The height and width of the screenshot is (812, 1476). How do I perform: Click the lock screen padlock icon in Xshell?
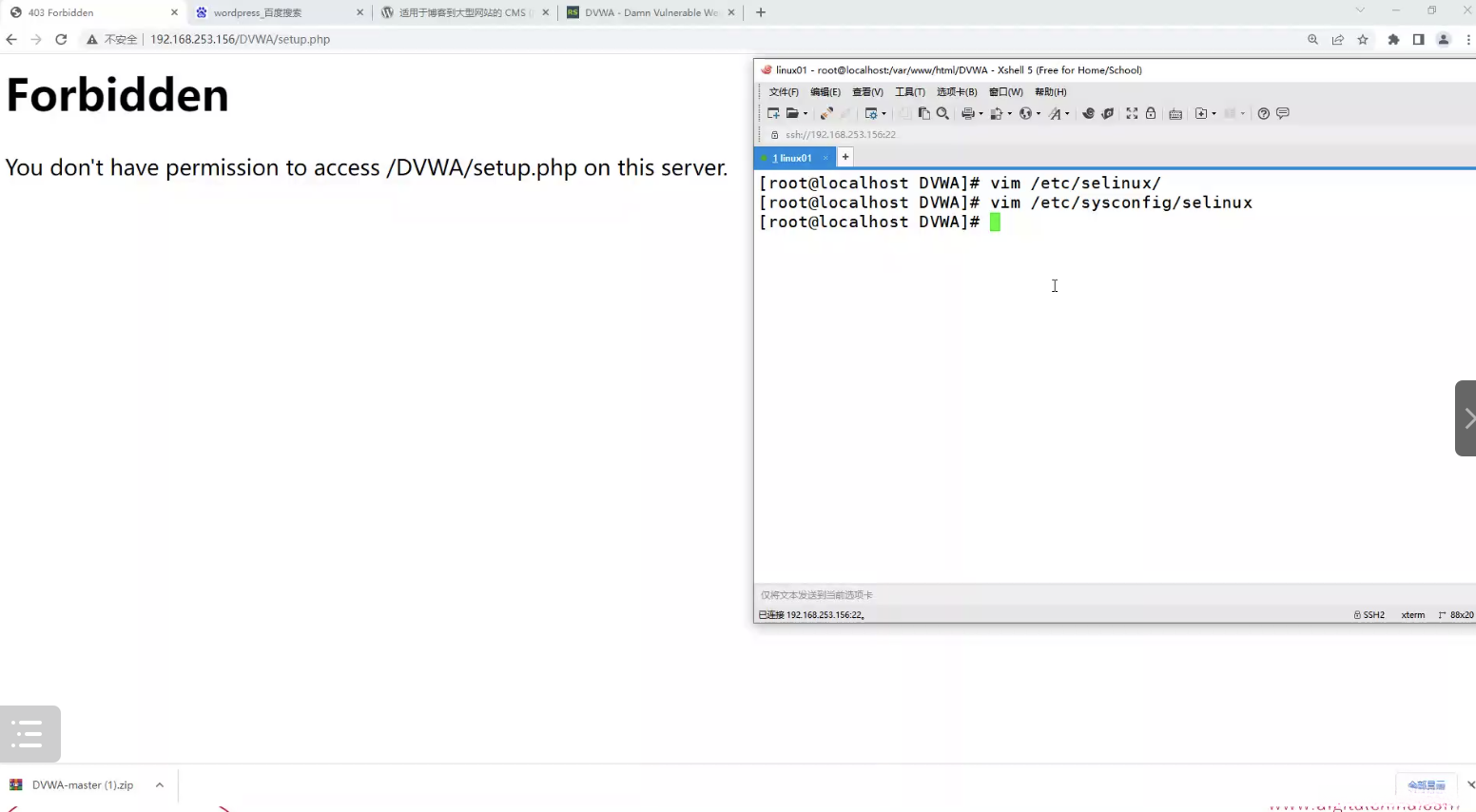point(1151,113)
